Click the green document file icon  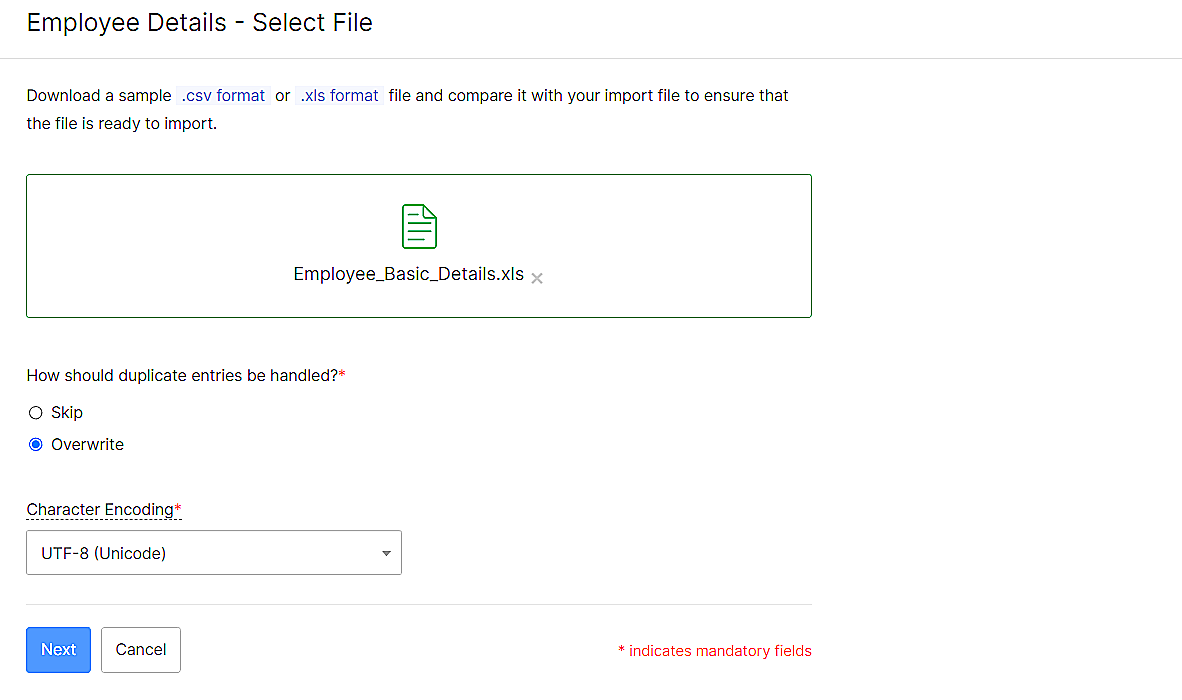pyautogui.click(x=419, y=226)
